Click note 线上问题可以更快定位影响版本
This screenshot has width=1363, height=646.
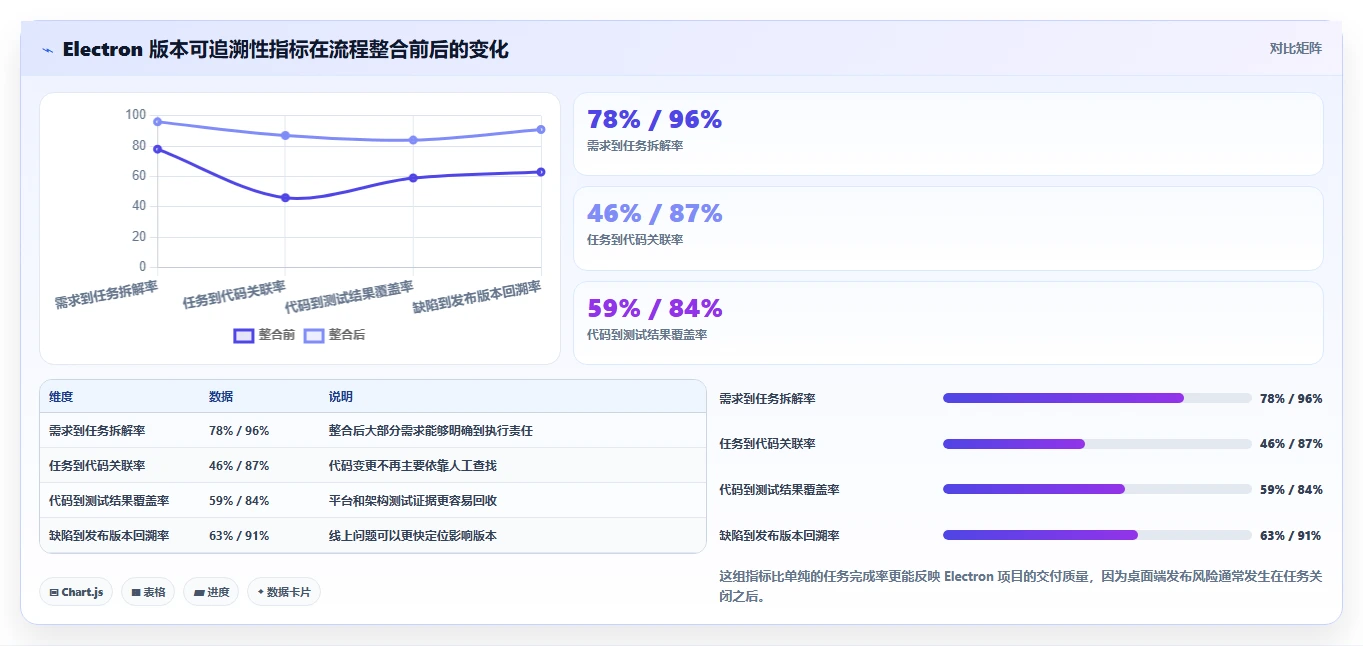click(x=413, y=536)
